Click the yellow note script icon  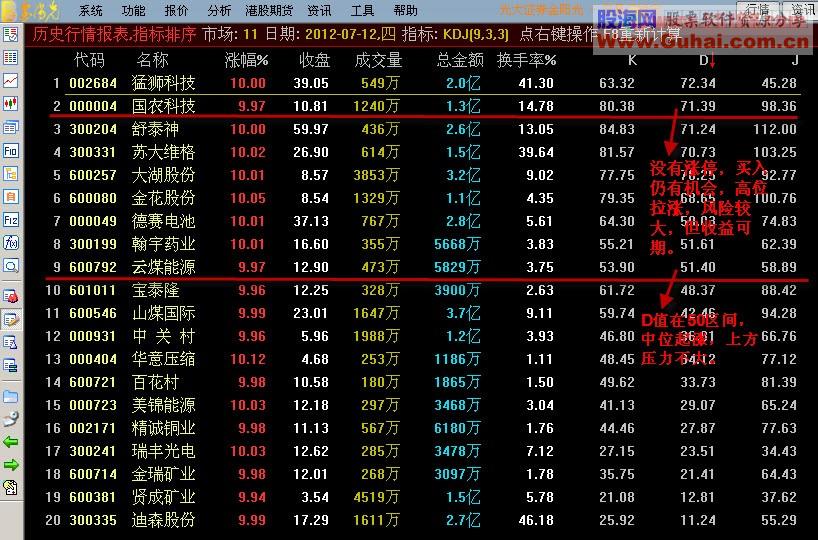[10, 488]
